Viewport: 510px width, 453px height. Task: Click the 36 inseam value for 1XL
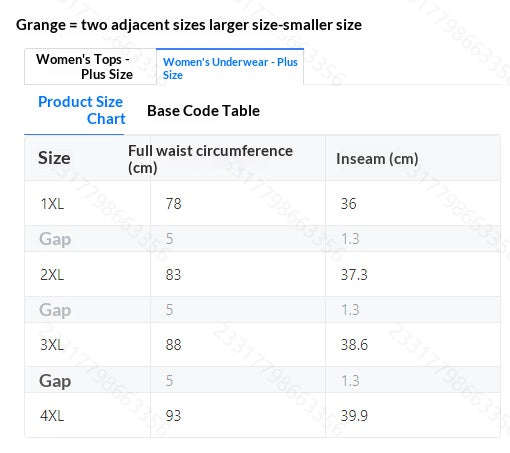tap(349, 203)
